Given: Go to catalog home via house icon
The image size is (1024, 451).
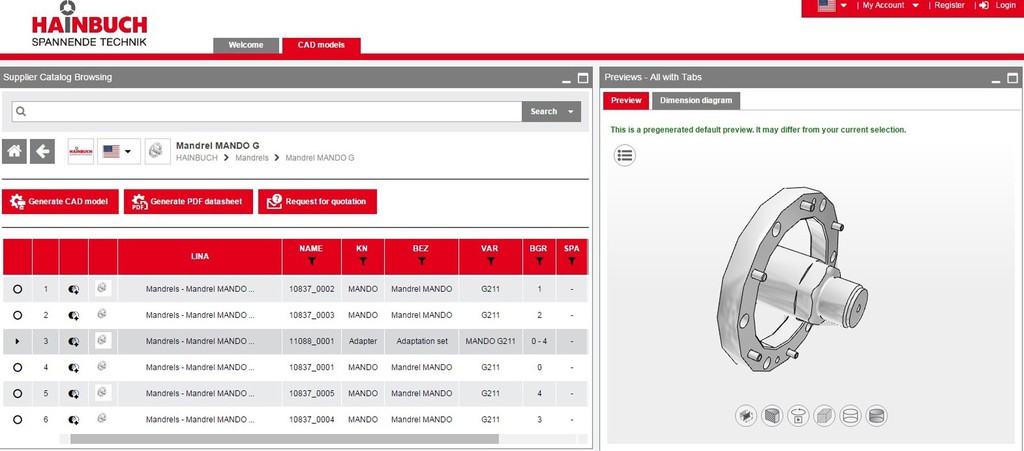Looking at the screenshot, I should pos(14,151).
